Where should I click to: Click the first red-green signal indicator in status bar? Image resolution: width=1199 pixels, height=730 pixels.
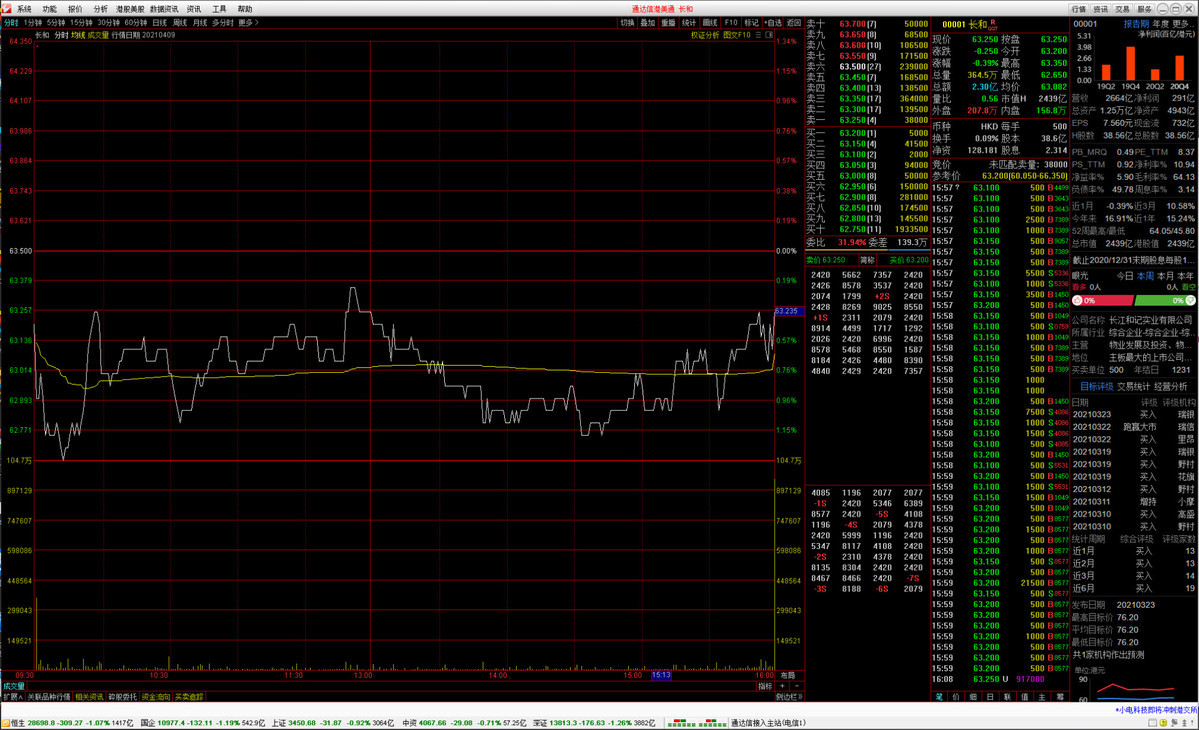click(681, 722)
